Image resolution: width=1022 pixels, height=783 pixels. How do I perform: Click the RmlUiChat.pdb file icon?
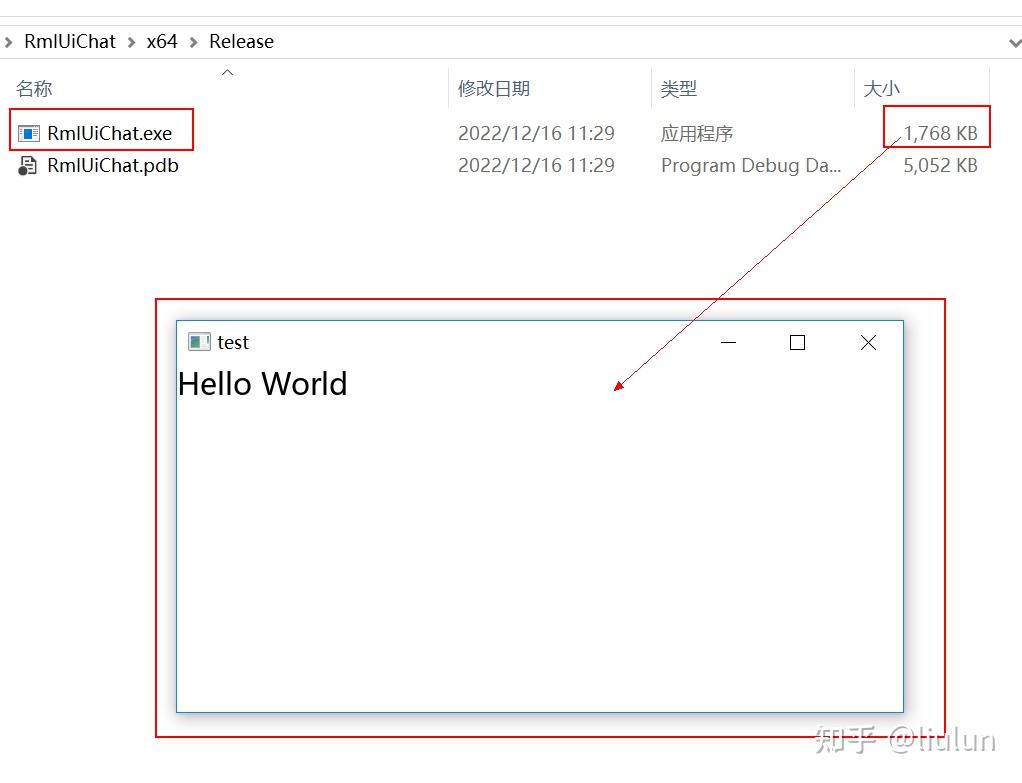(27, 165)
